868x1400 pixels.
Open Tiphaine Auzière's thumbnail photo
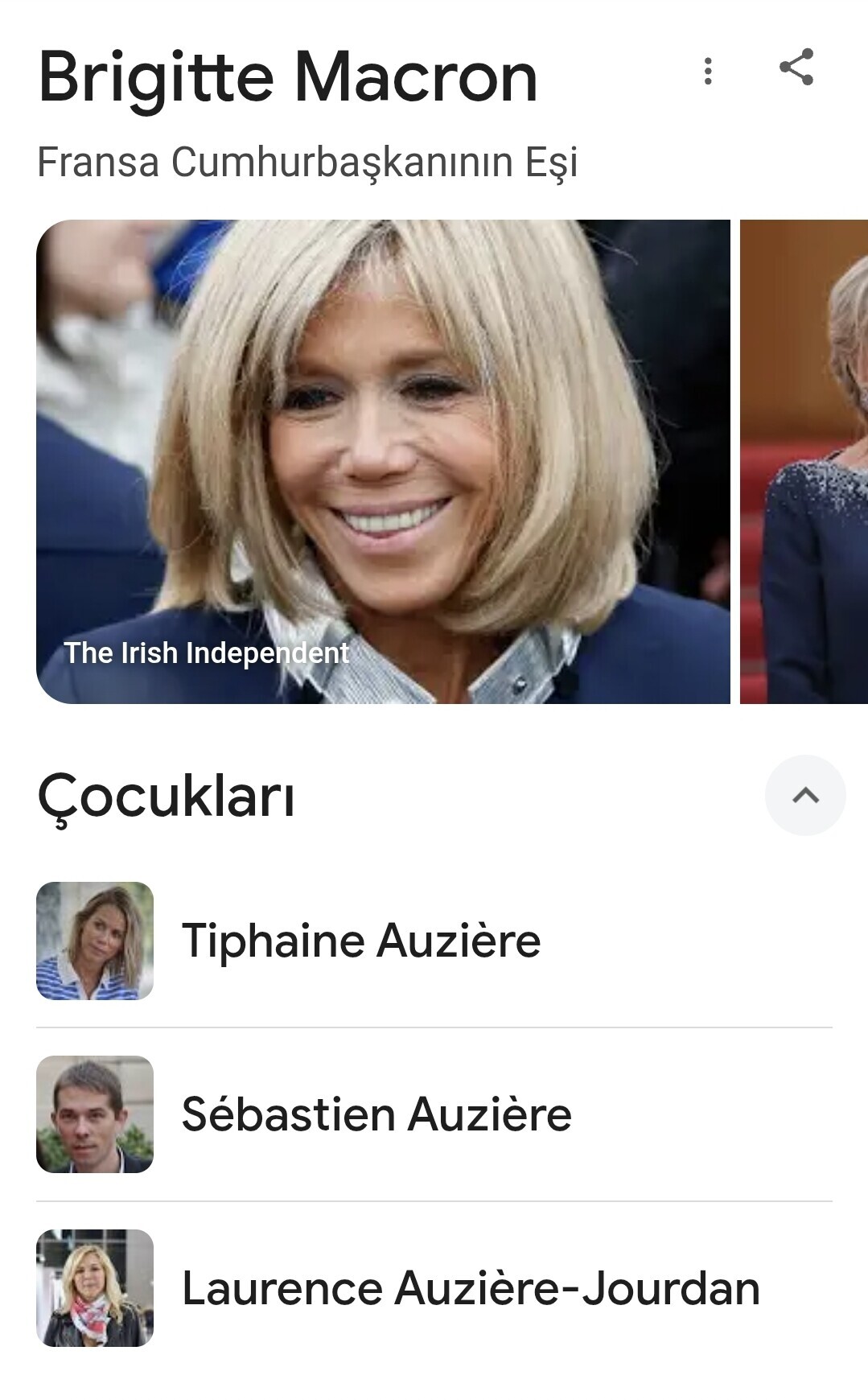tap(95, 941)
